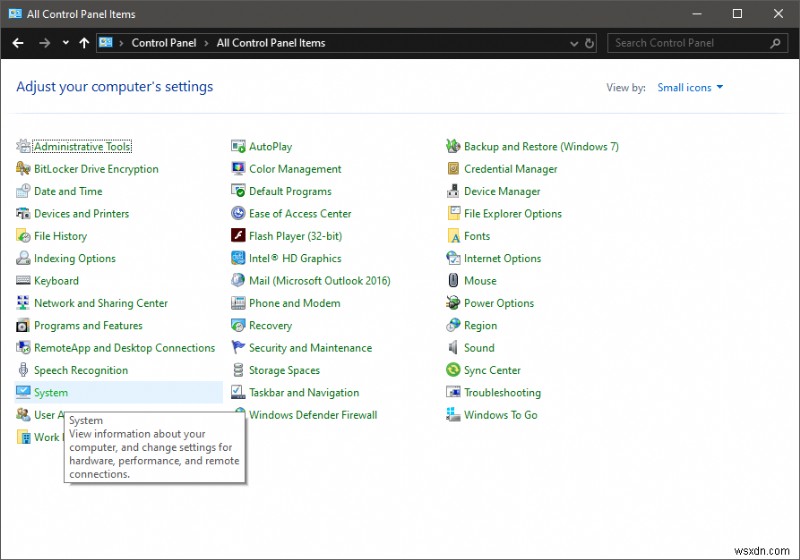
Task: Click the Flash Player (32-bit) icon
Action: (239, 237)
